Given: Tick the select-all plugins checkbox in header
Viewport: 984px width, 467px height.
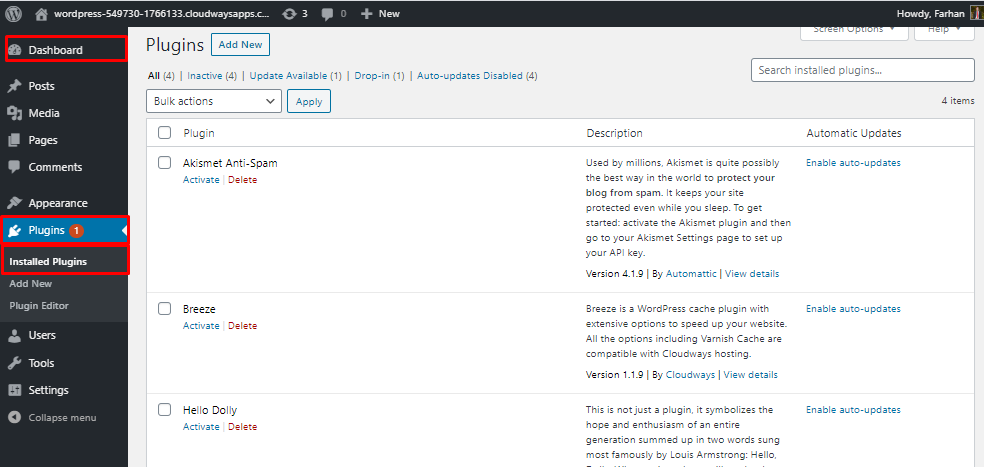Looking at the screenshot, I should (x=164, y=132).
